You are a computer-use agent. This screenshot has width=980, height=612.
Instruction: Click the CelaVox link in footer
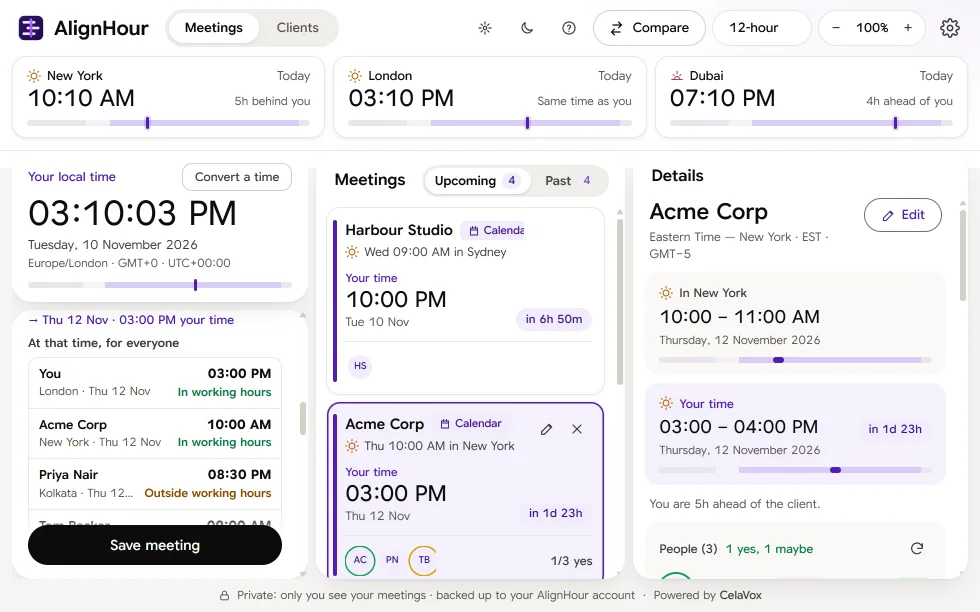[741, 595]
